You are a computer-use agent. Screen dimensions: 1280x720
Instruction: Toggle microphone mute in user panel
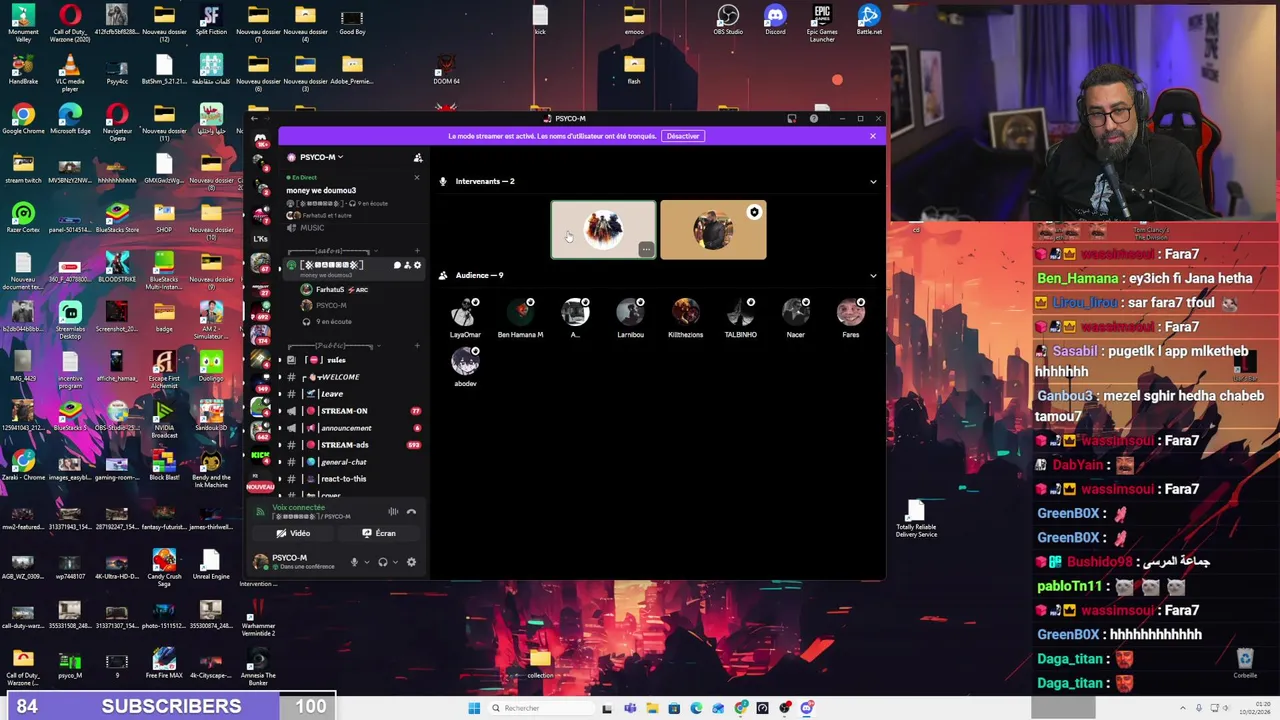pos(353,562)
